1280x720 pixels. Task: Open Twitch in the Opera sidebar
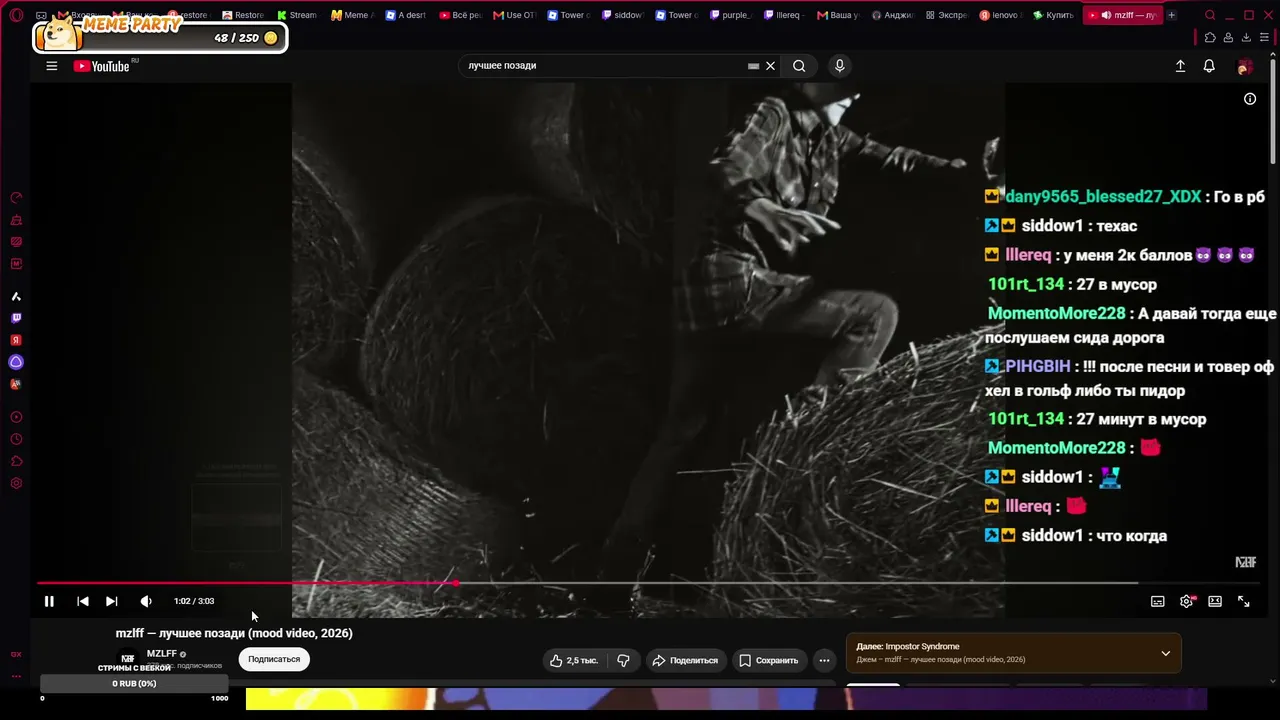(x=16, y=318)
